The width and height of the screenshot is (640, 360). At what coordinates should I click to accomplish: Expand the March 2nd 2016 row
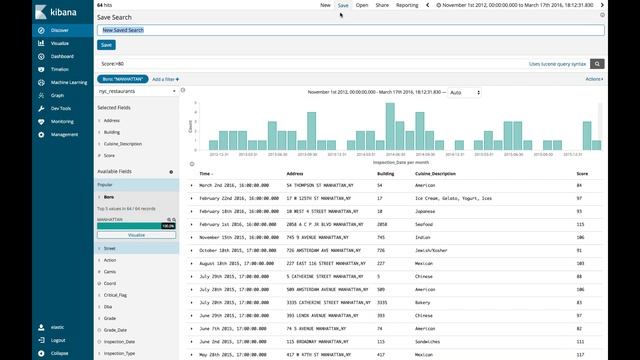[191, 185]
